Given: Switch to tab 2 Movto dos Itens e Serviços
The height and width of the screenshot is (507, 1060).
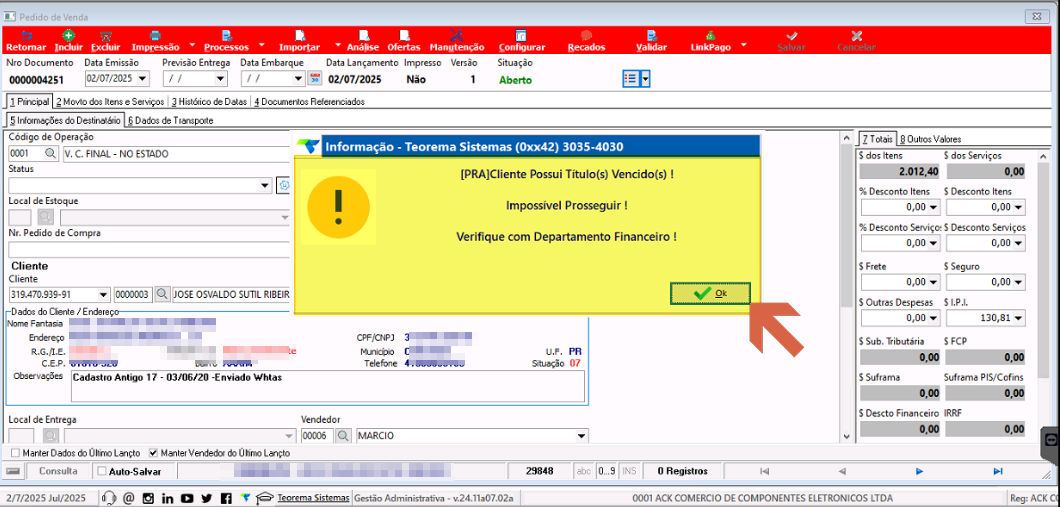Looking at the screenshot, I should [x=110, y=102].
